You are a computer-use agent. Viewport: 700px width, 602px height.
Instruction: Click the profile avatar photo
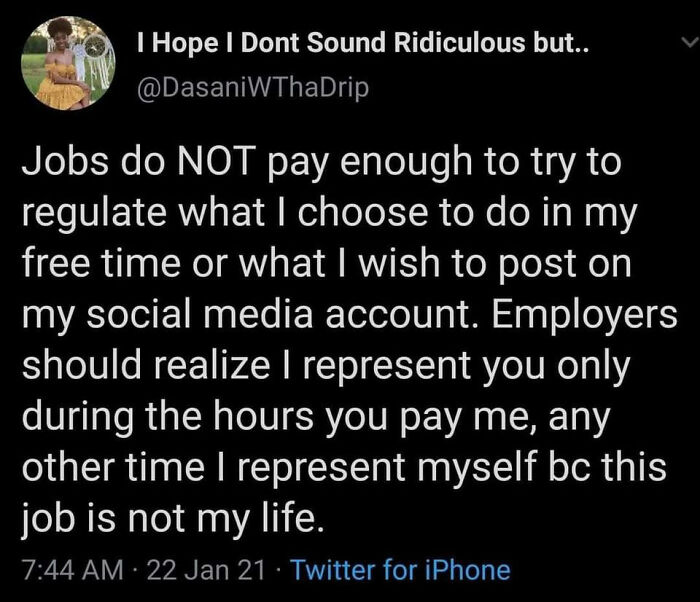tap(68, 66)
